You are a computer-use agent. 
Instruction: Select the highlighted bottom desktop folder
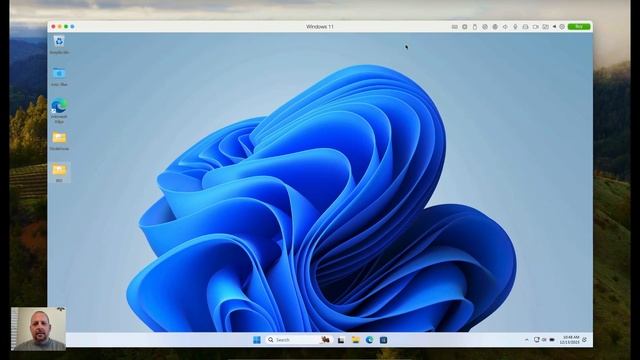point(59,172)
